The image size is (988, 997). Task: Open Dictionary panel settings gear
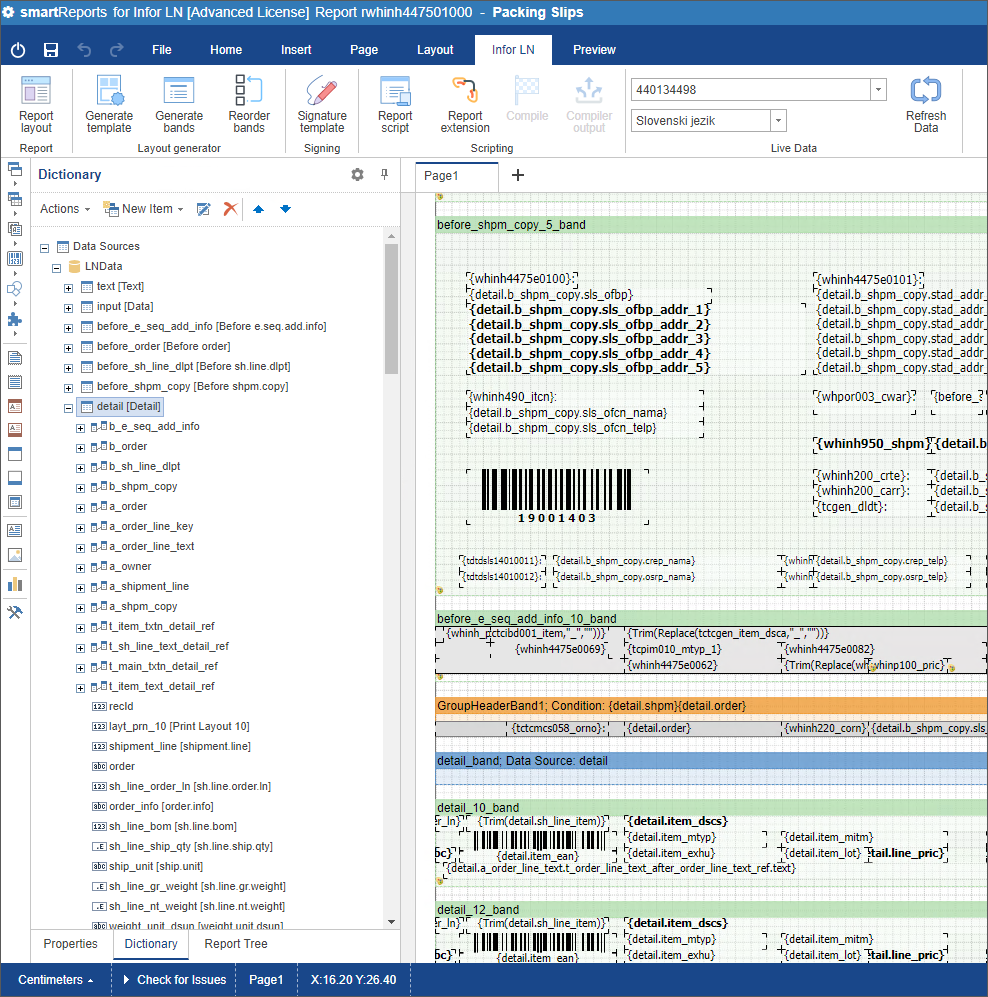357,174
